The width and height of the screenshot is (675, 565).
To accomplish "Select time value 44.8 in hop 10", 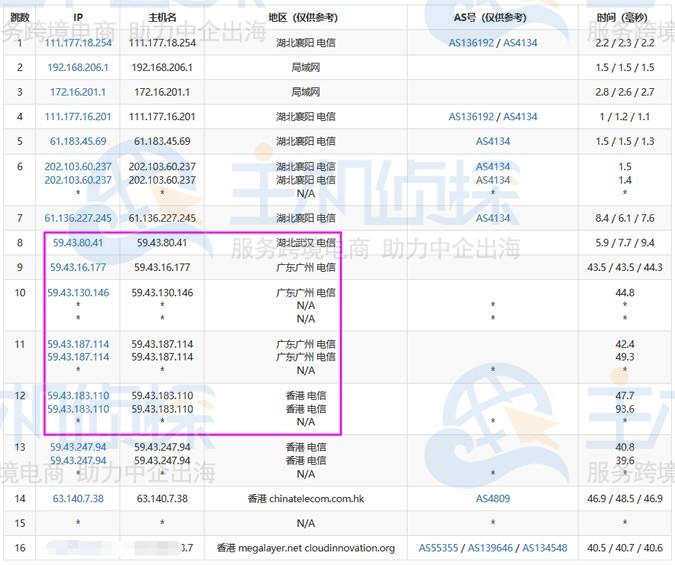I will click(x=625, y=292).
